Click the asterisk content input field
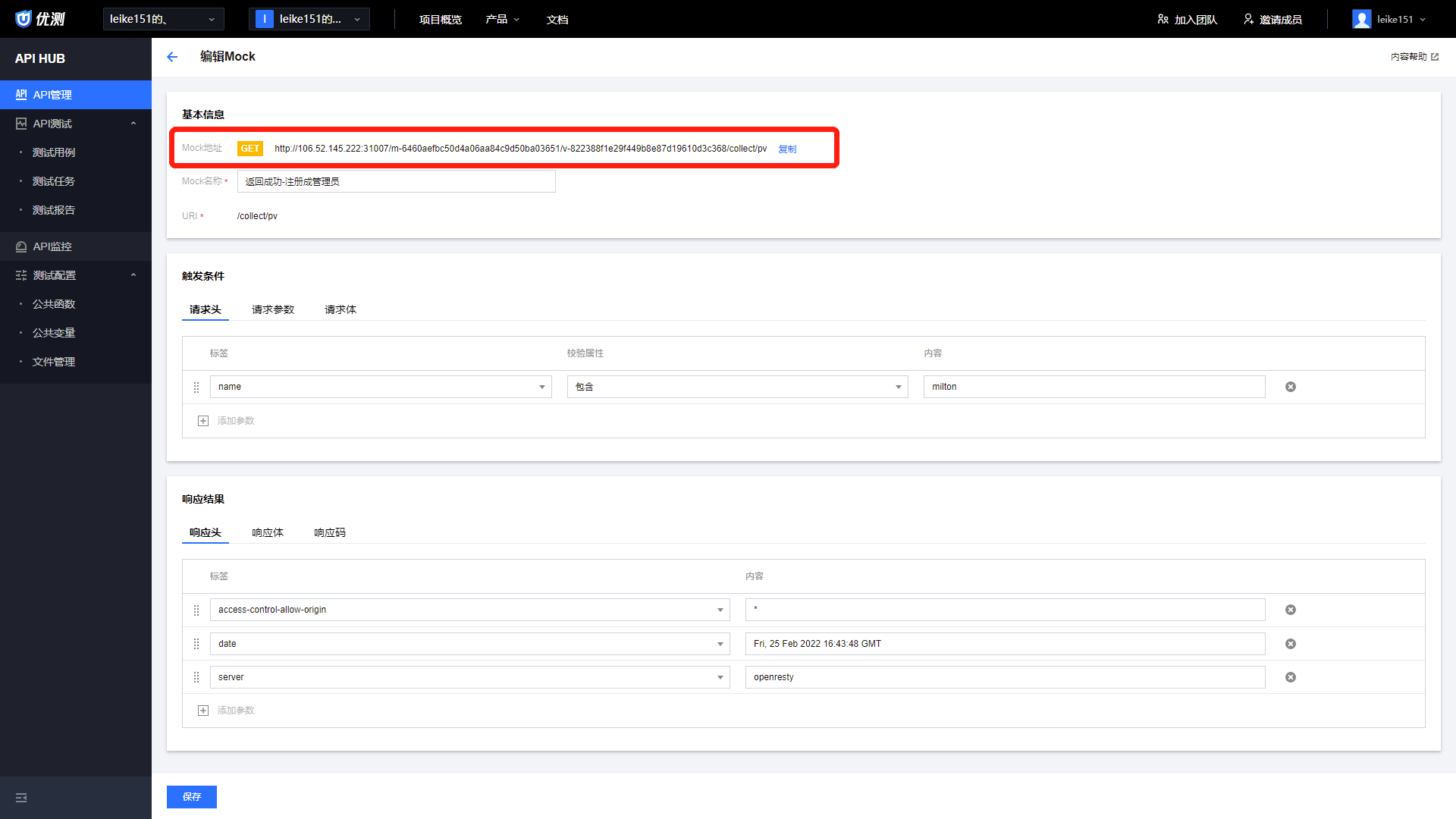 tap(1006, 610)
